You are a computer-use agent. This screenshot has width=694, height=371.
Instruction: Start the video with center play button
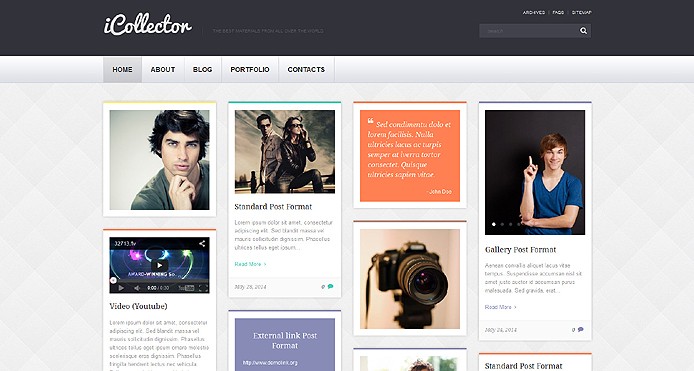pyautogui.click(x=159, y=266)
